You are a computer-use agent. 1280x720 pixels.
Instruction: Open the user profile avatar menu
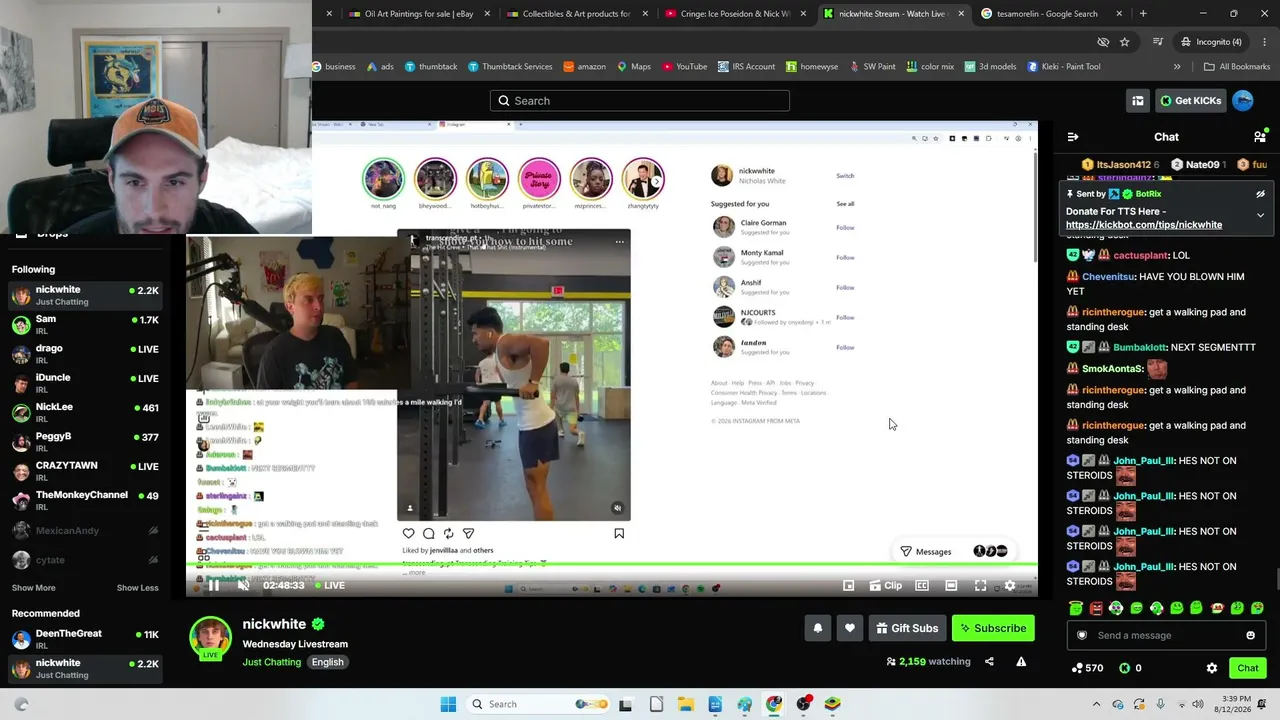(1243, 101)
